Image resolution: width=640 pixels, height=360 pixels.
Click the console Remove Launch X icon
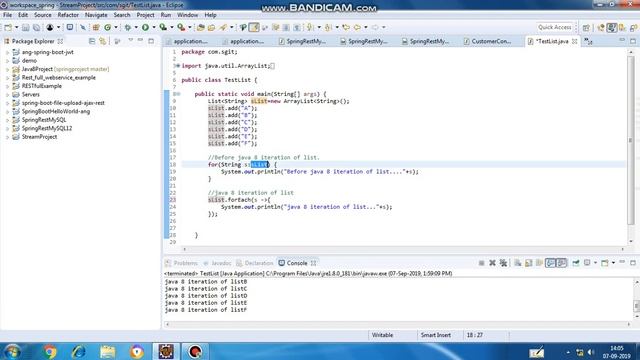point(492,263)
